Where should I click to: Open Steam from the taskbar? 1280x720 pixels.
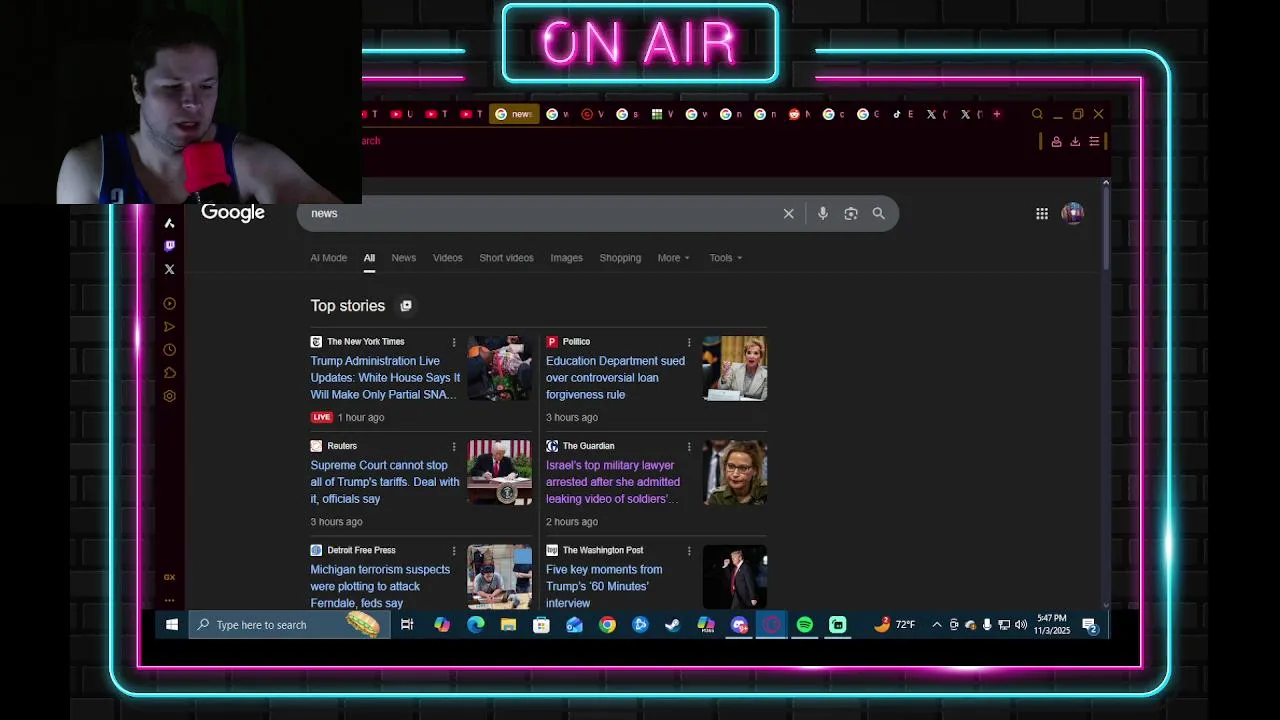[673, 625]
